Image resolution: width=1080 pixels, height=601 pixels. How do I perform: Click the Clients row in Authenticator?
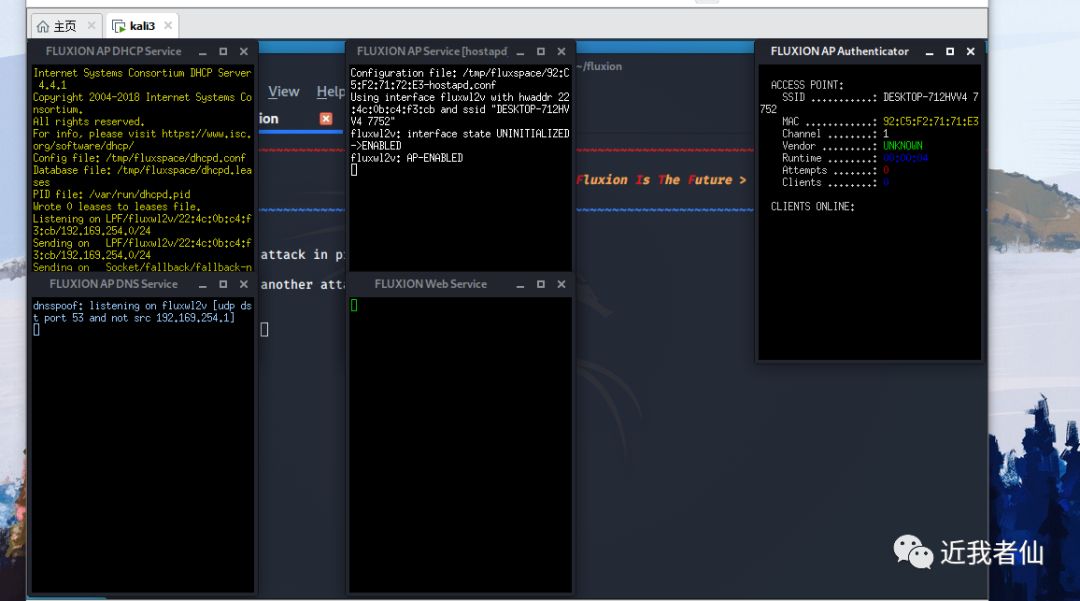pos(835,182)
